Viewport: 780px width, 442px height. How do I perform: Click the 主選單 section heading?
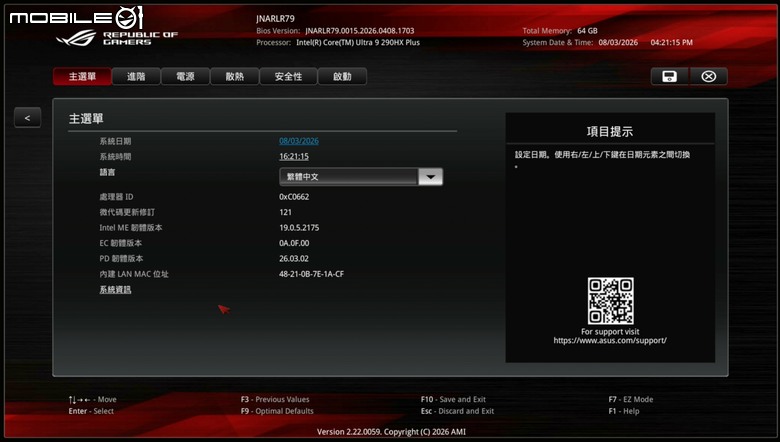pyautogui.click(x=86, y=119)
